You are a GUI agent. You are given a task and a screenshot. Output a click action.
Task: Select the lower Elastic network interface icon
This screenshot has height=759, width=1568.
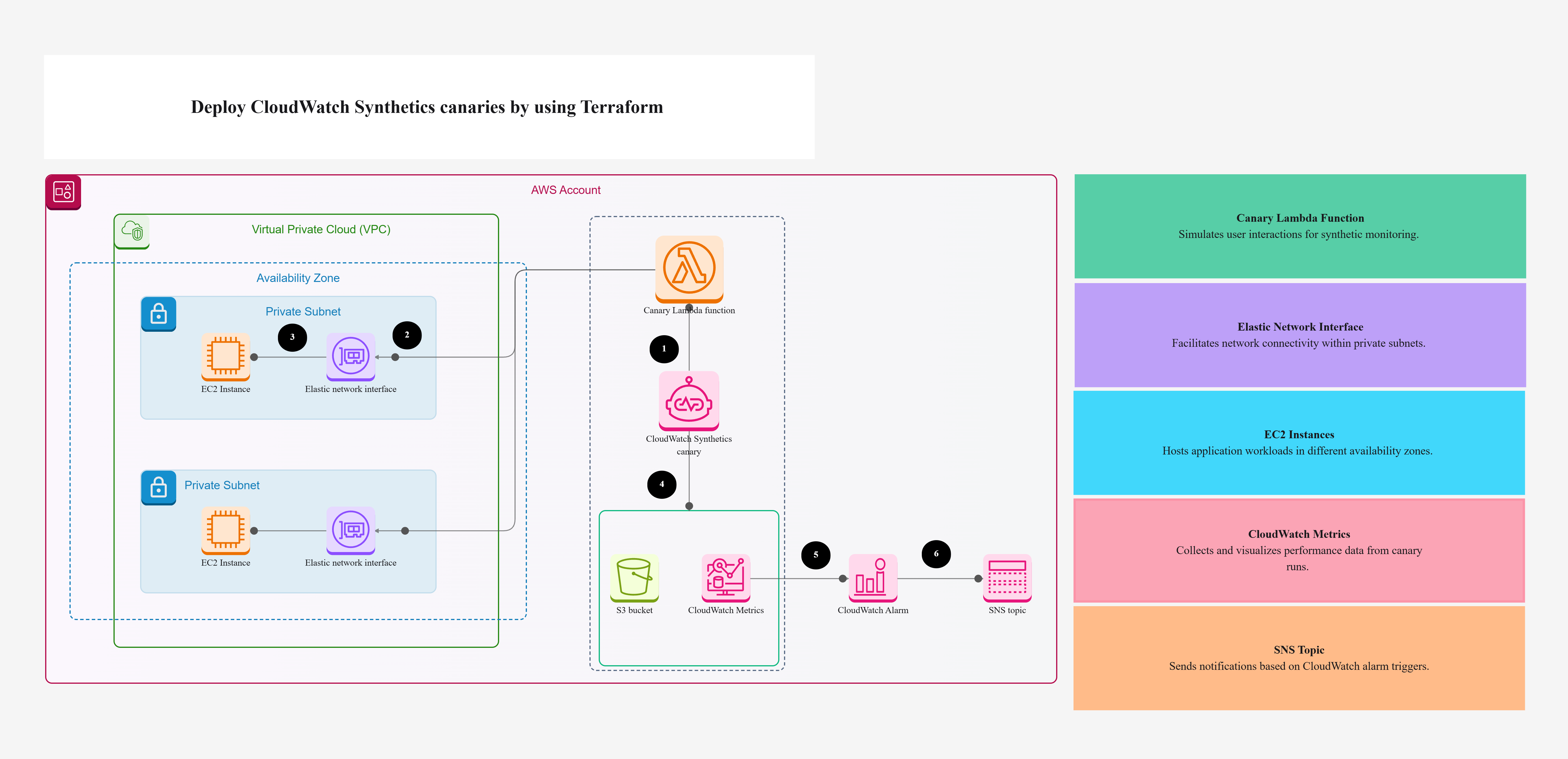click(x=351, y=531)
